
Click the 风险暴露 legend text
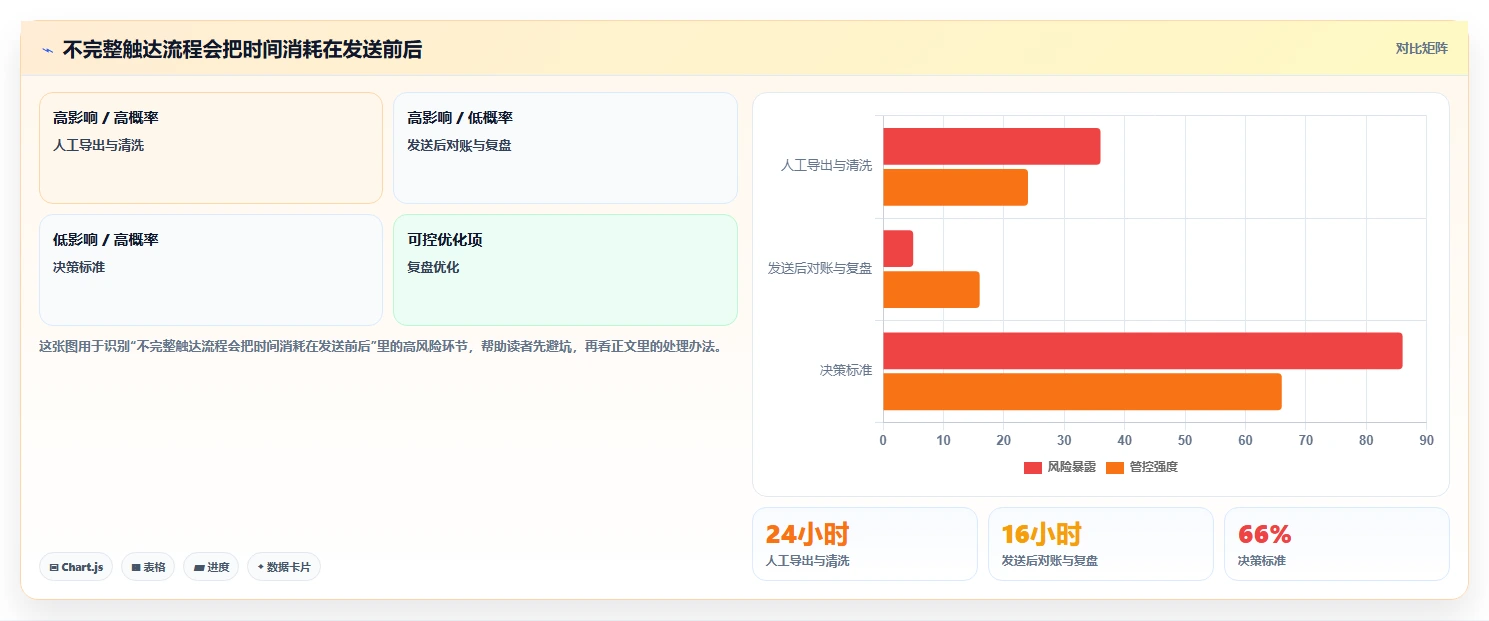(1072, 467)
